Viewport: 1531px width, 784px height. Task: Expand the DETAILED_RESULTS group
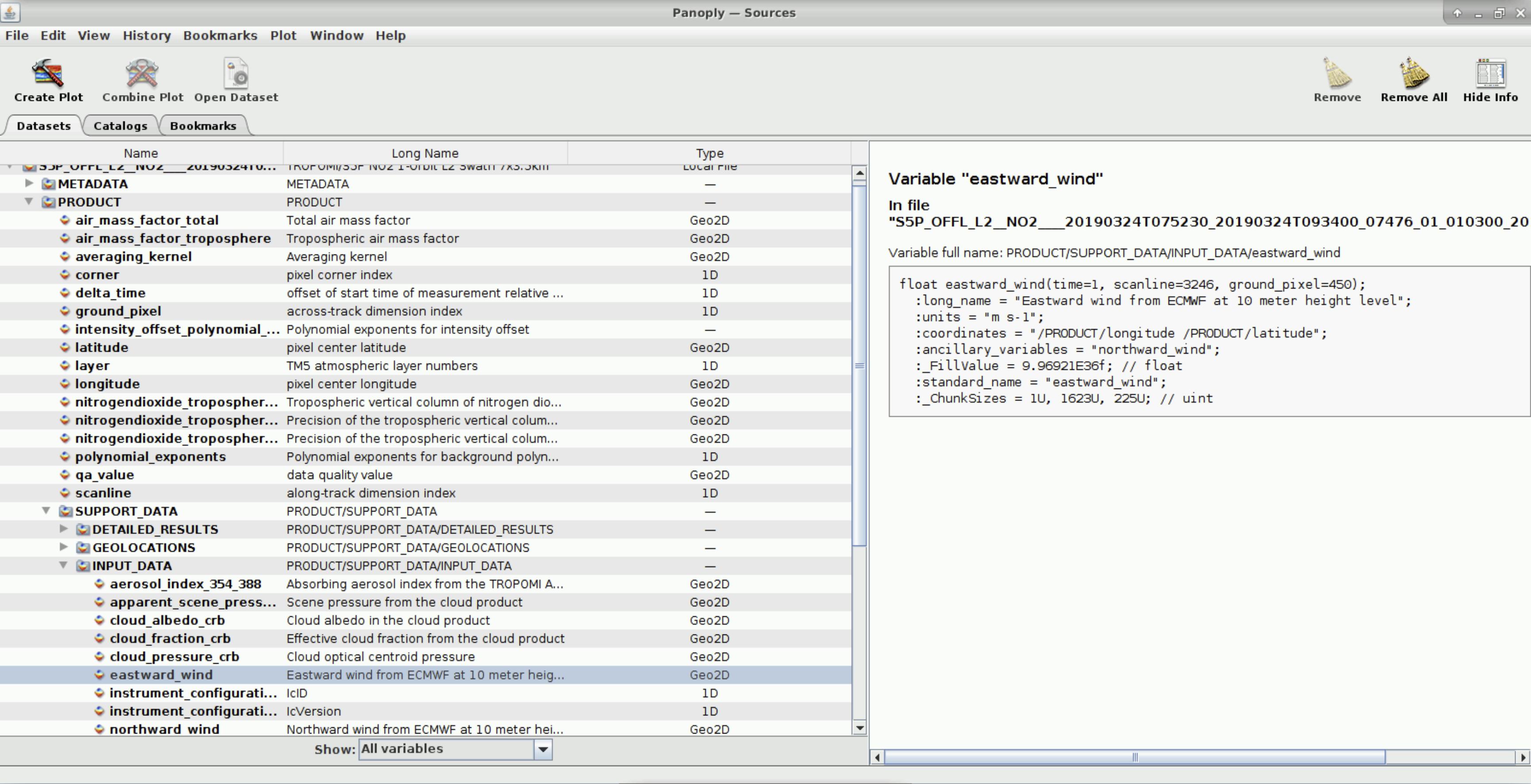63,528
